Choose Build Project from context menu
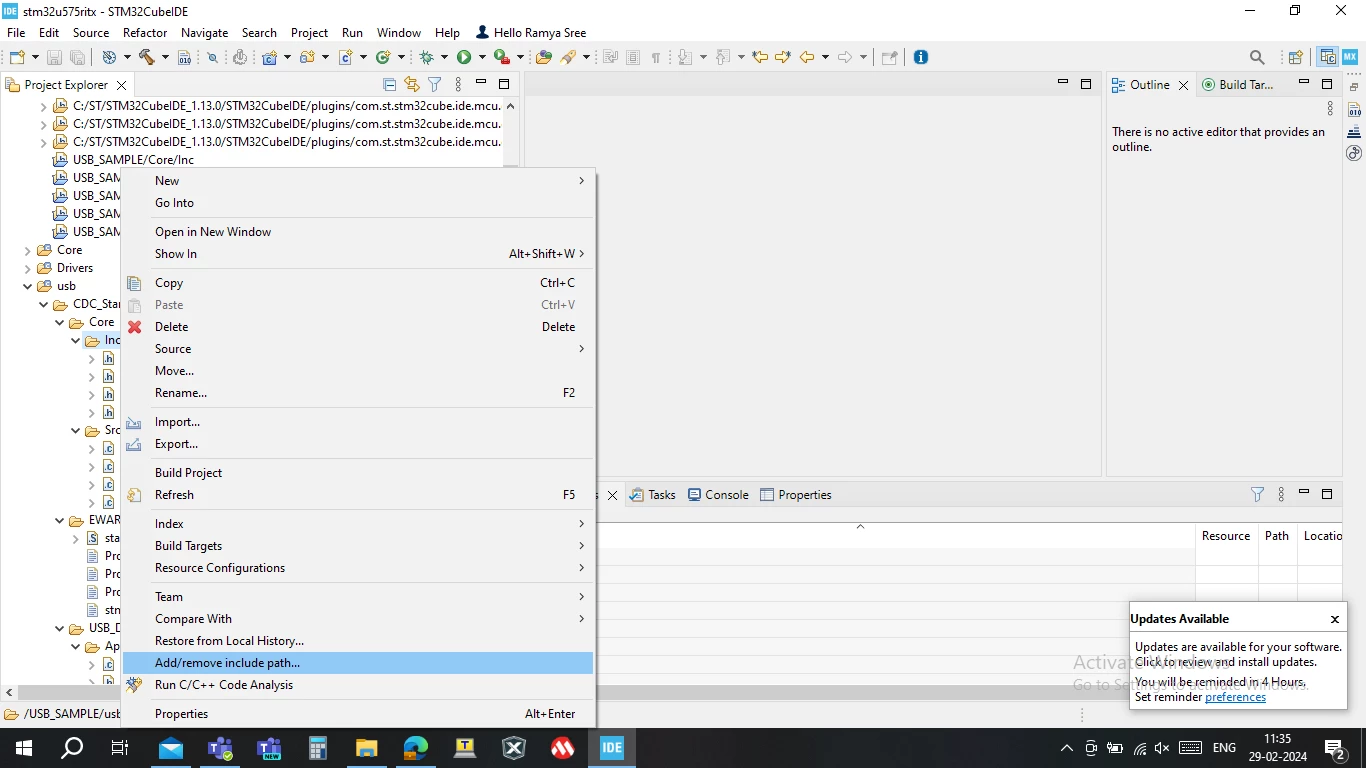 pyautogui.click(x=358, y=473)
